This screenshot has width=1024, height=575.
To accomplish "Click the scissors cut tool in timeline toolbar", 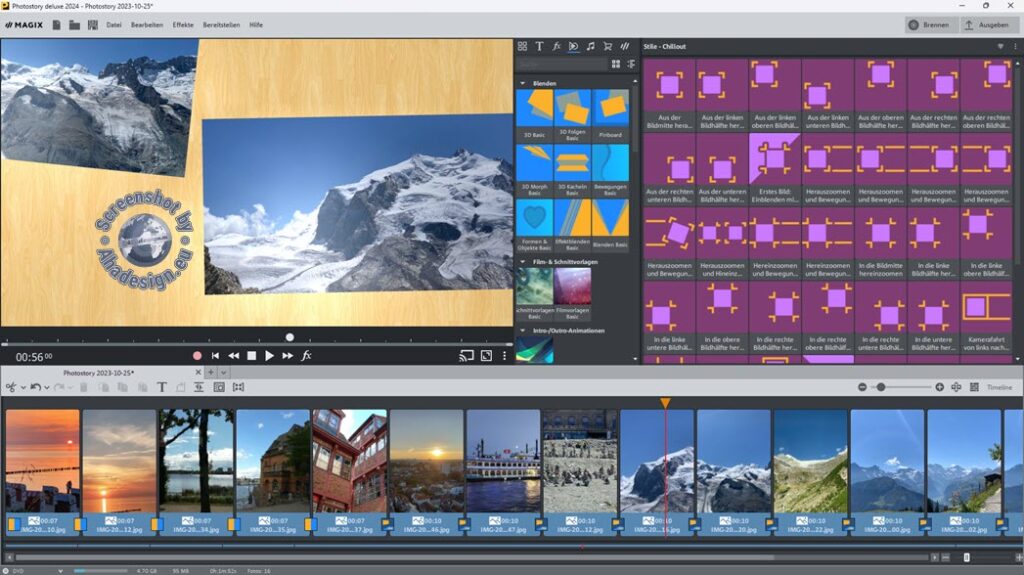I will pyautogui.click(x=11, y=387).
